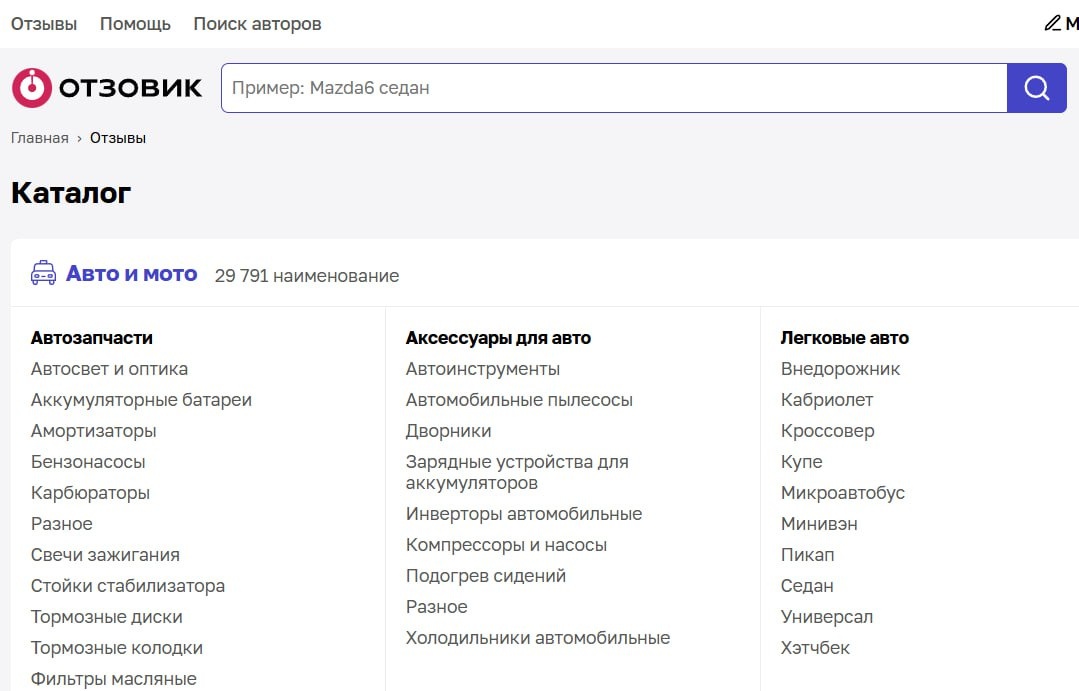Click Легковые авто heading

point(844,338)
